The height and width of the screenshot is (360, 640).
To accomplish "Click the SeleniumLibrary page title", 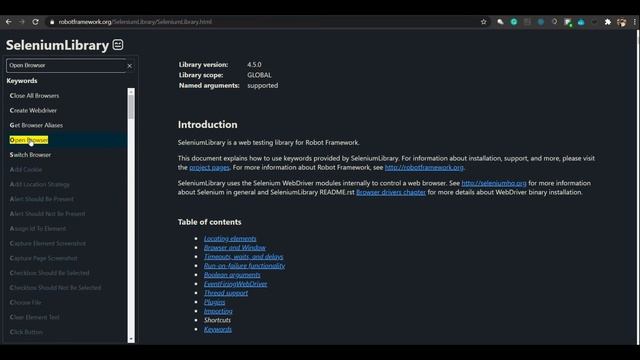I will [x=57, y=45].
